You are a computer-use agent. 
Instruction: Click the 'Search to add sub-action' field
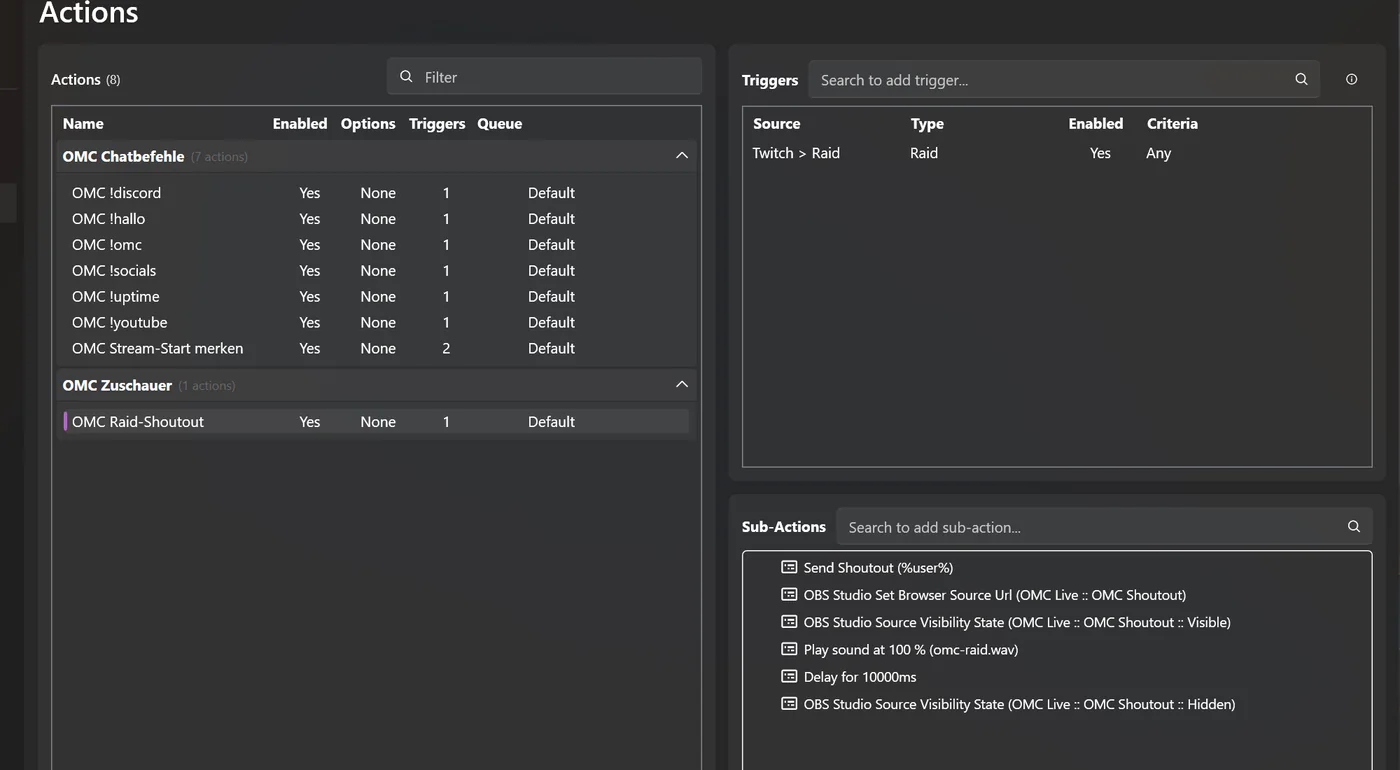pyautogui.click(x=1104, y=527)
